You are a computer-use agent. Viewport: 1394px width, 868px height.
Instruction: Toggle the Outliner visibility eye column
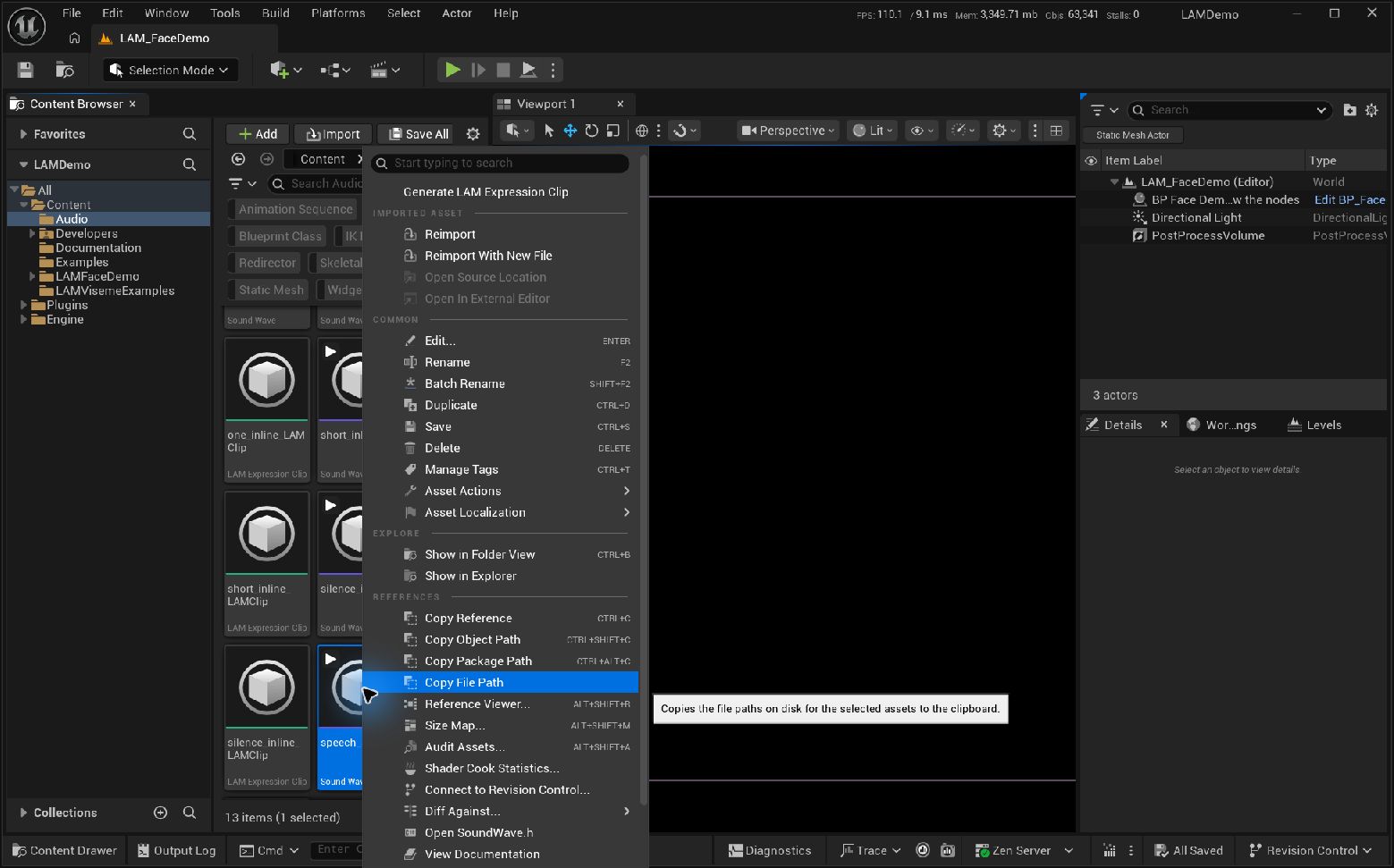click(1091, 161)
